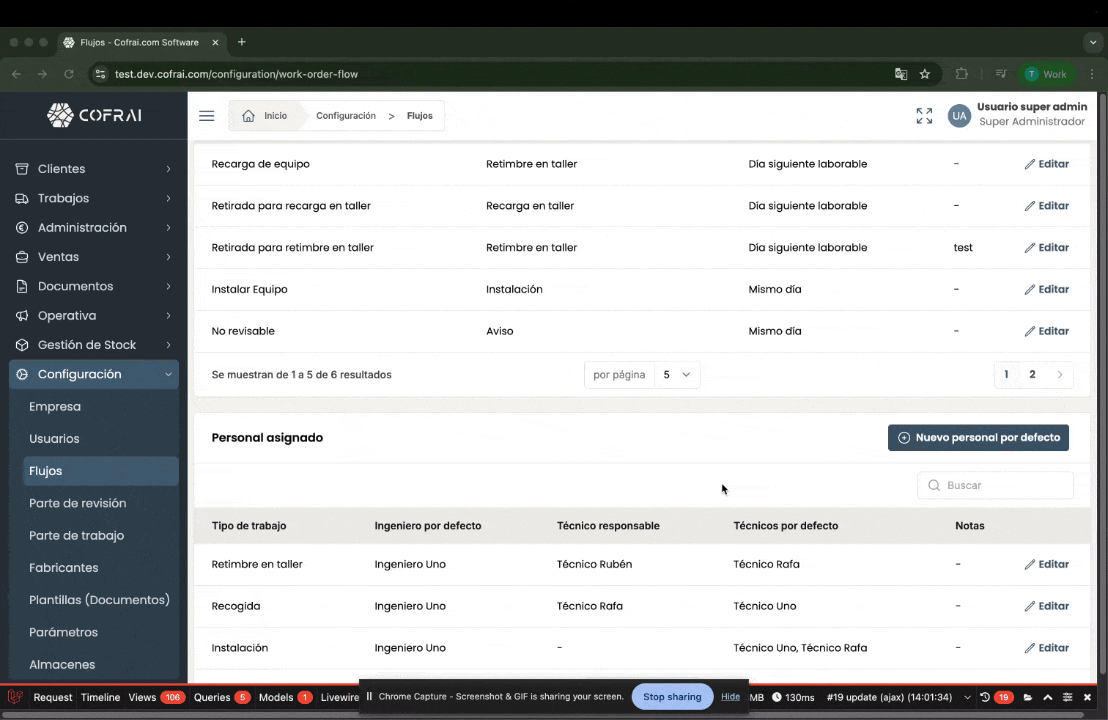Edit the Instalar Equipo flow row
The width and height of the screenshot is (1108, 720).
(x=1046, y=289)
